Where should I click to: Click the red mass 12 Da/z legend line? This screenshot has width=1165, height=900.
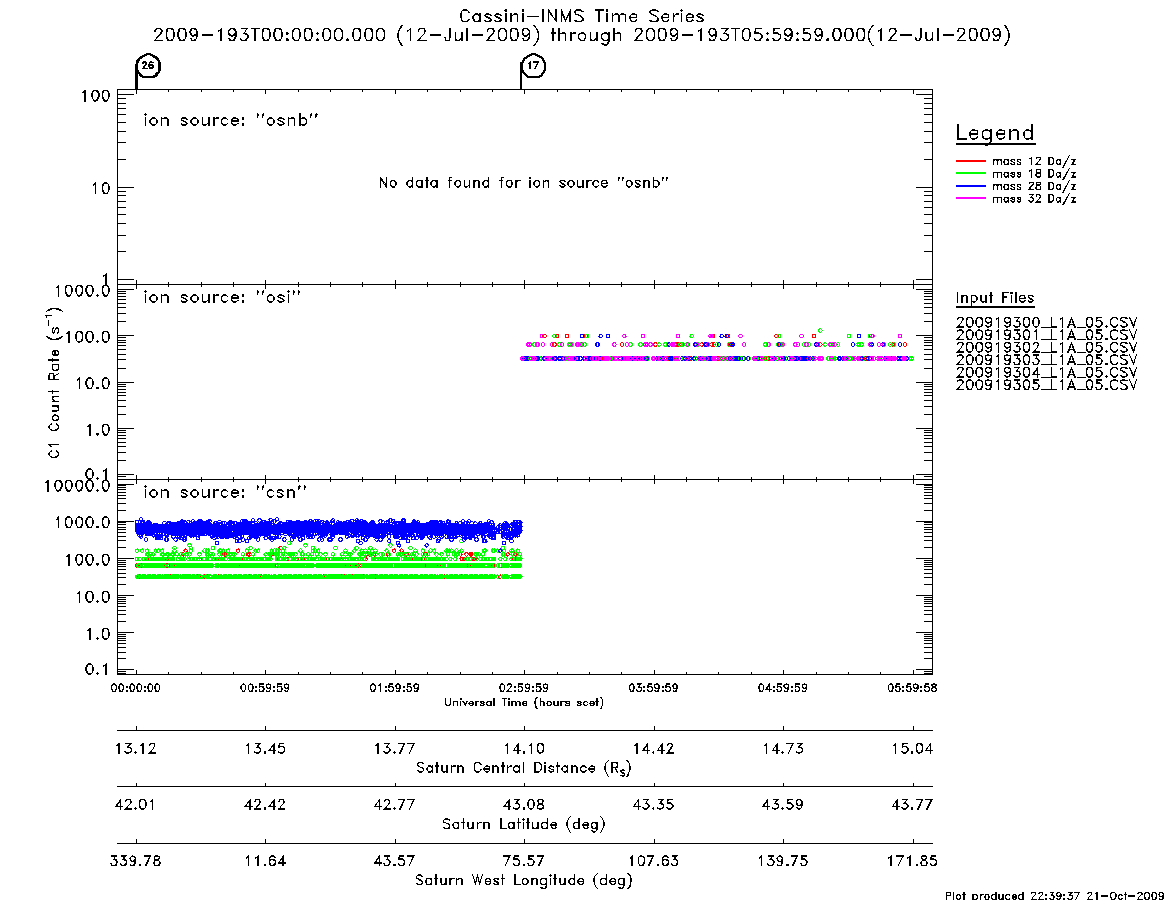(x=970, y=161)
